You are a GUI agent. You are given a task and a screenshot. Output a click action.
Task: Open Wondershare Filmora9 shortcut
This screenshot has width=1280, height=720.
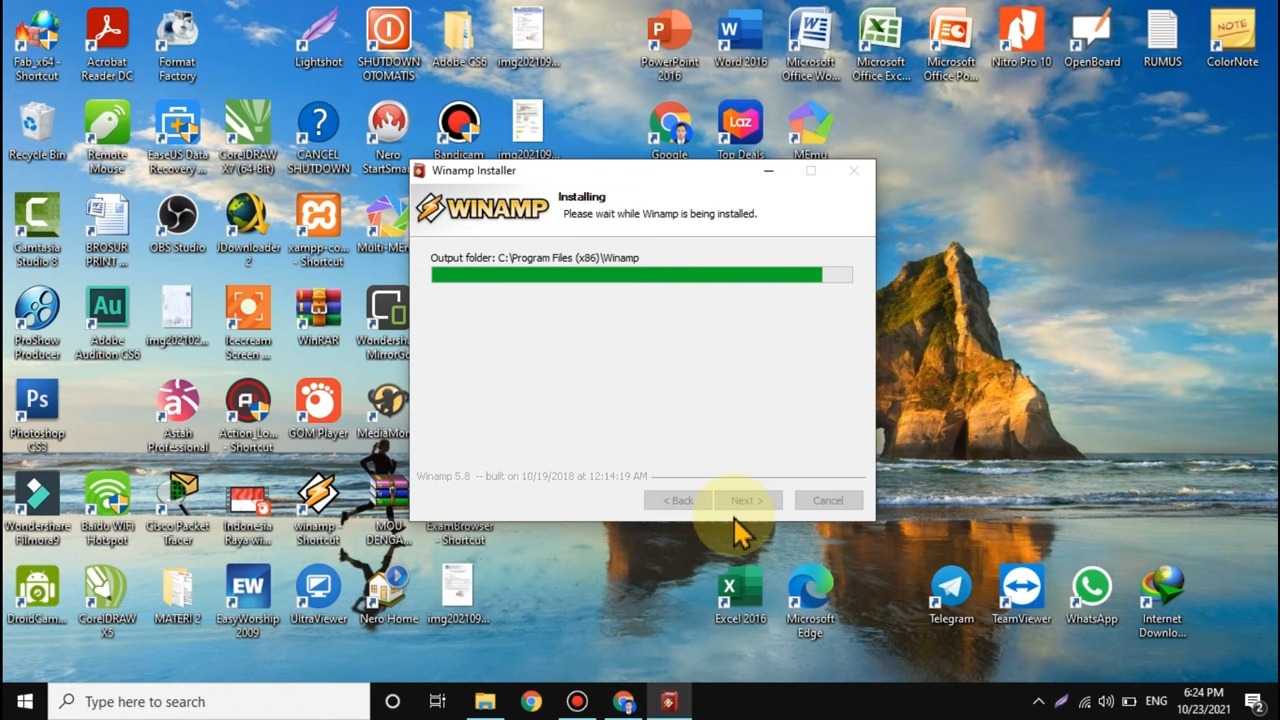point(37,510)
